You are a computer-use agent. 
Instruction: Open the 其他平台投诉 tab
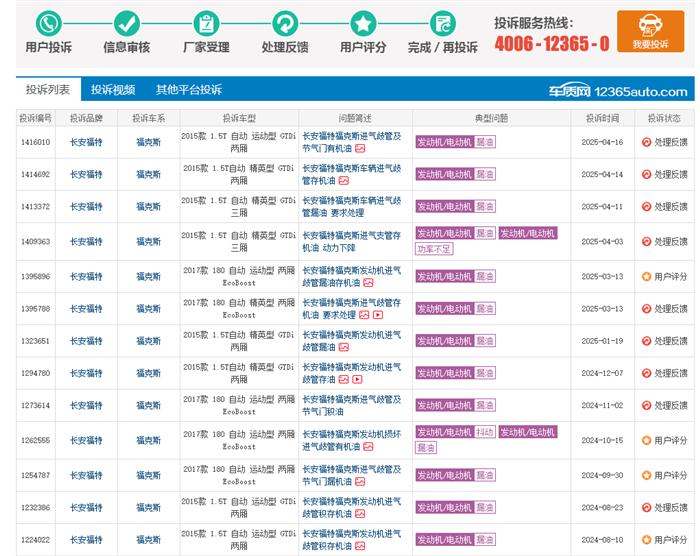189,89
